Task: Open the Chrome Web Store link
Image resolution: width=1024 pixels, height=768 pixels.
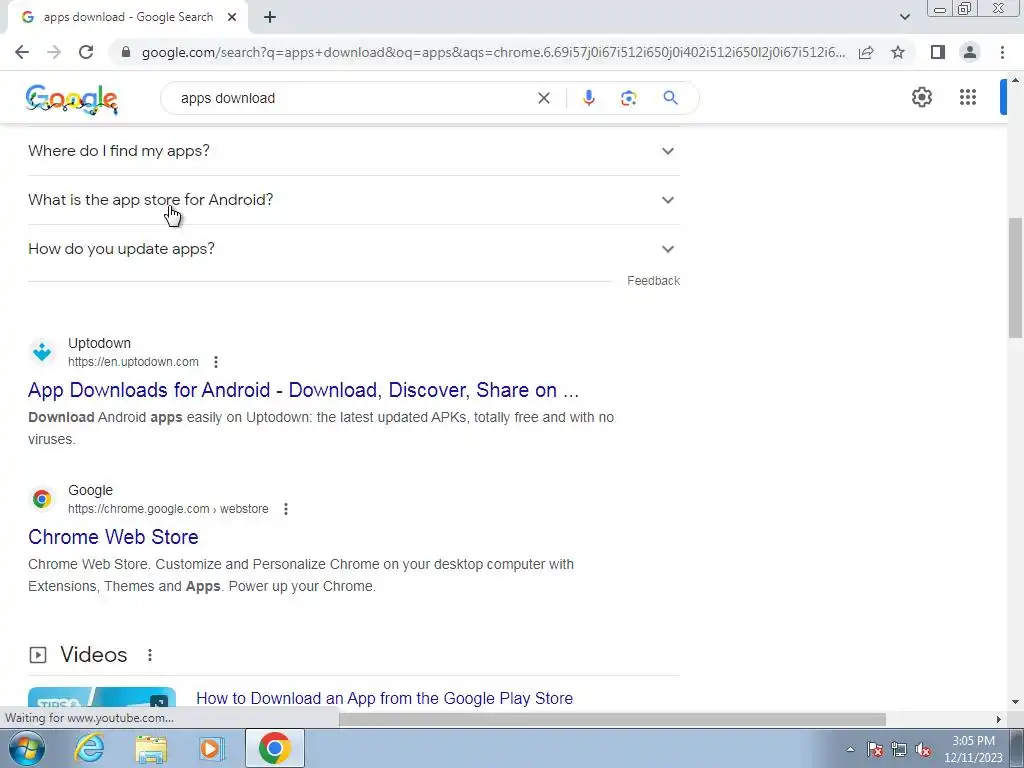Action: 113,537
